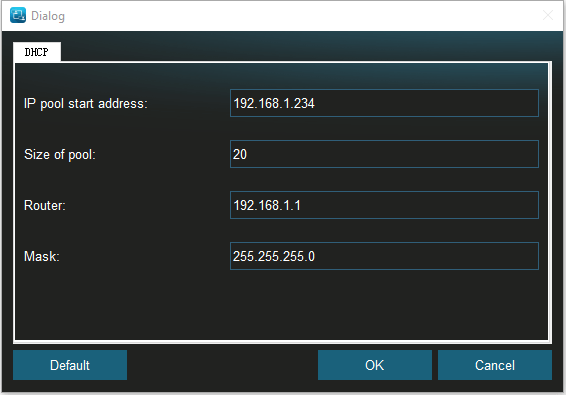Click the IP pool start address field

[x=384, y=103]
